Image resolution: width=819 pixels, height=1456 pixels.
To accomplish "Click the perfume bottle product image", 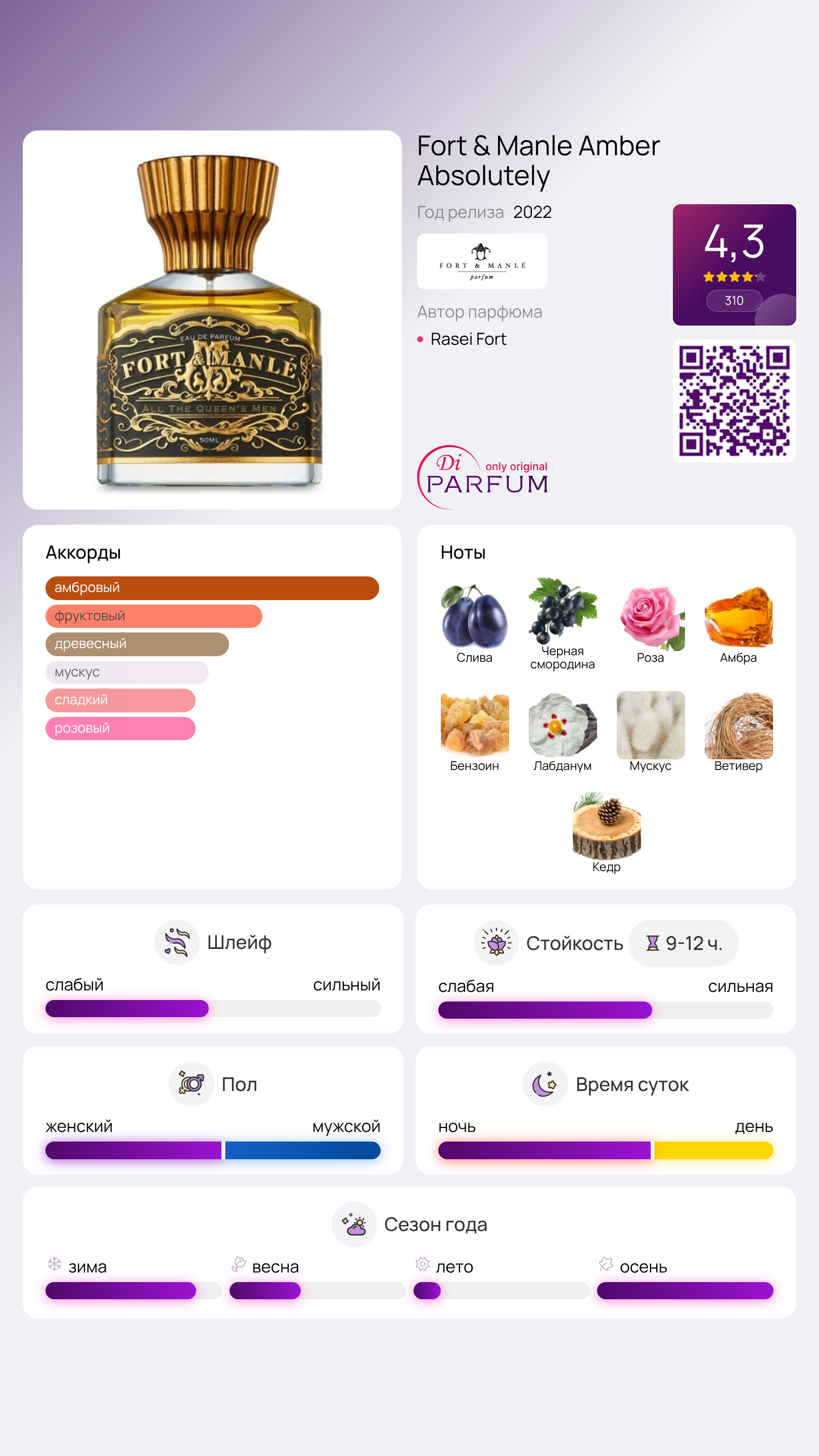I will point(212,320).
